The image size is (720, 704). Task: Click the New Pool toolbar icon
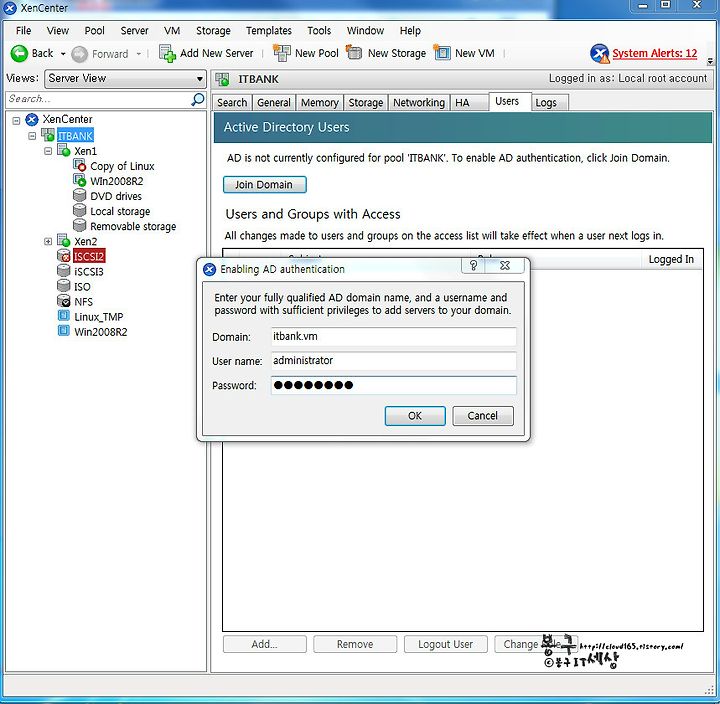281,53
